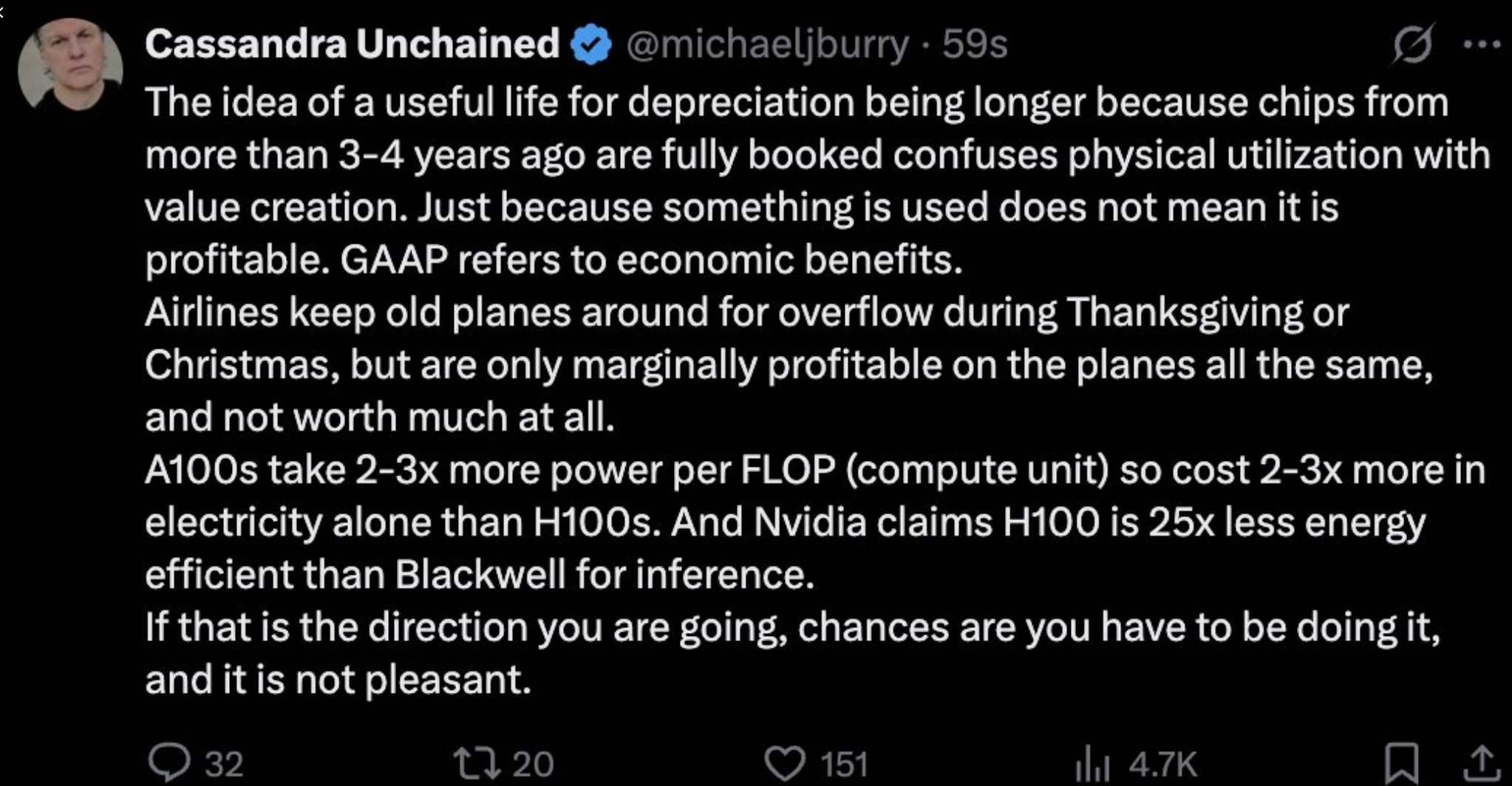Click the 32 replies count

tap(223, 764)
